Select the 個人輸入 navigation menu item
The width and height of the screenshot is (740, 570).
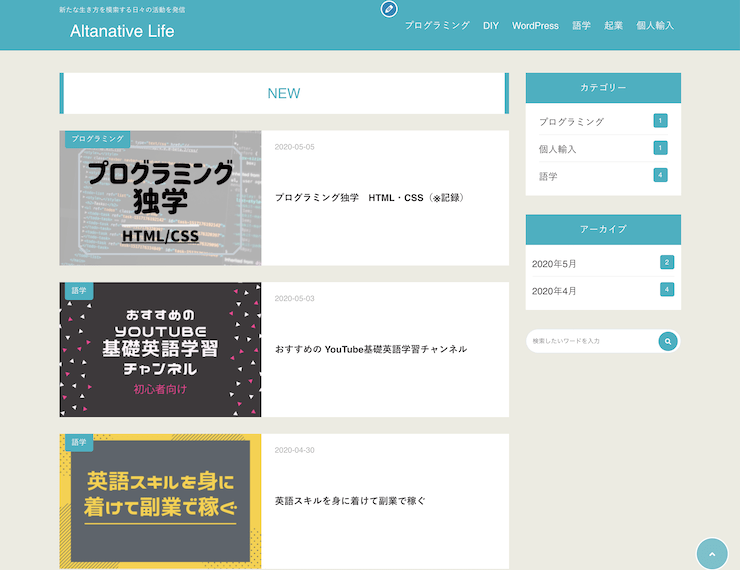point(655,26)
